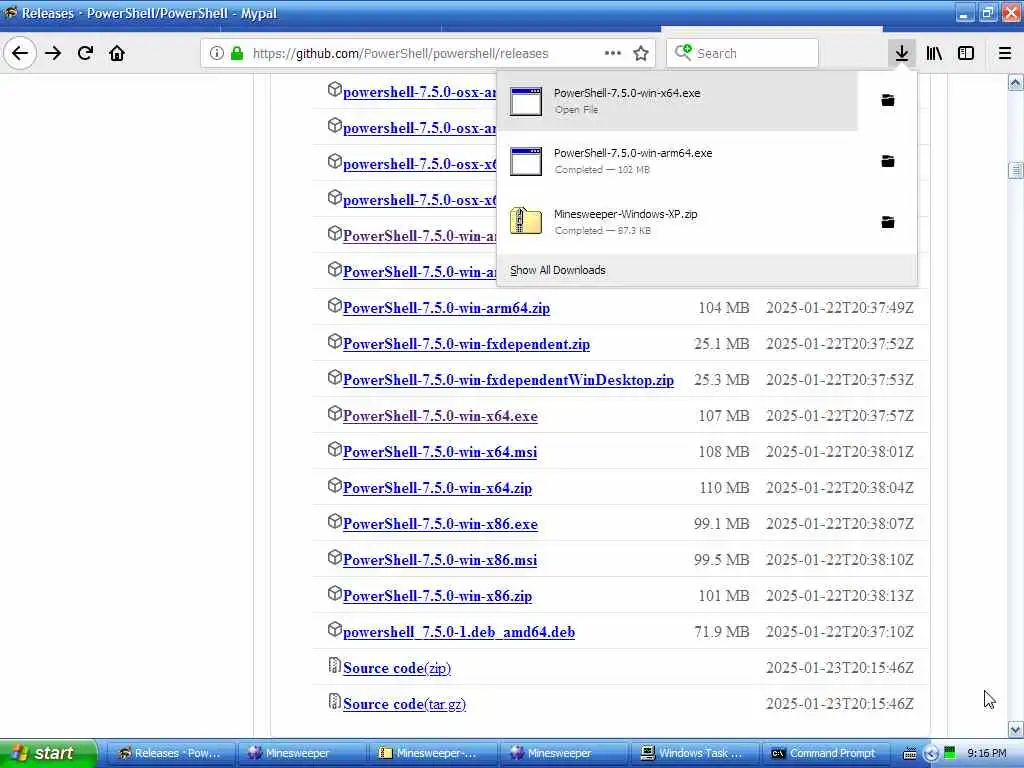Switch to Command Prompt taskbar button
Viewport: 1024px width, 768px height.
tap(825, 753)
